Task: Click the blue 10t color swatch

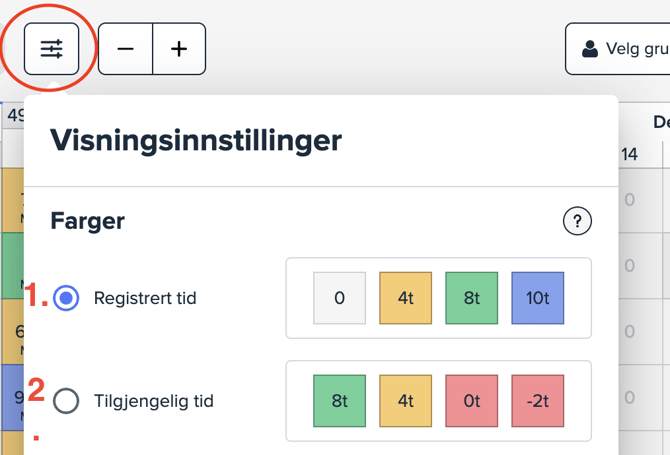Action: point(537,298)
